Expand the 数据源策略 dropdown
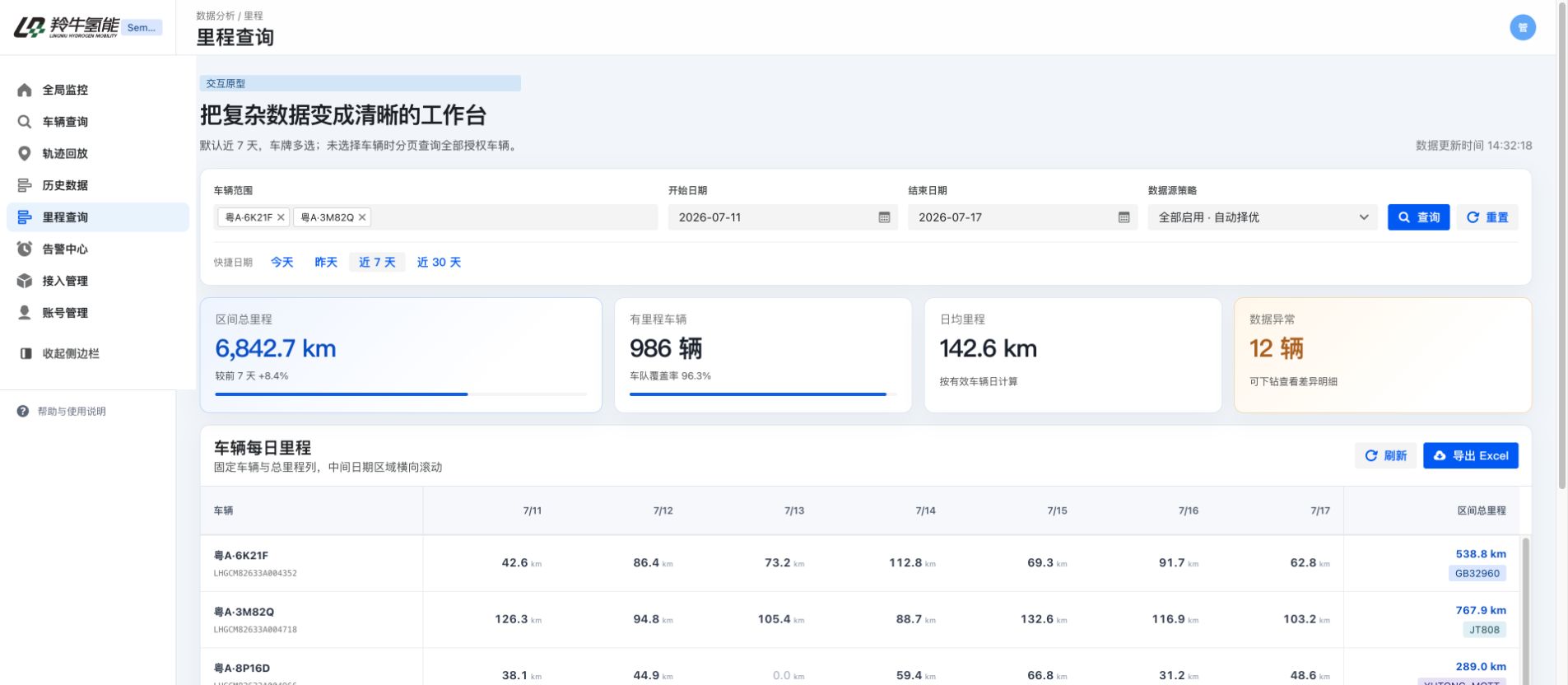Screen dimensions: 1568x685 1262,217
